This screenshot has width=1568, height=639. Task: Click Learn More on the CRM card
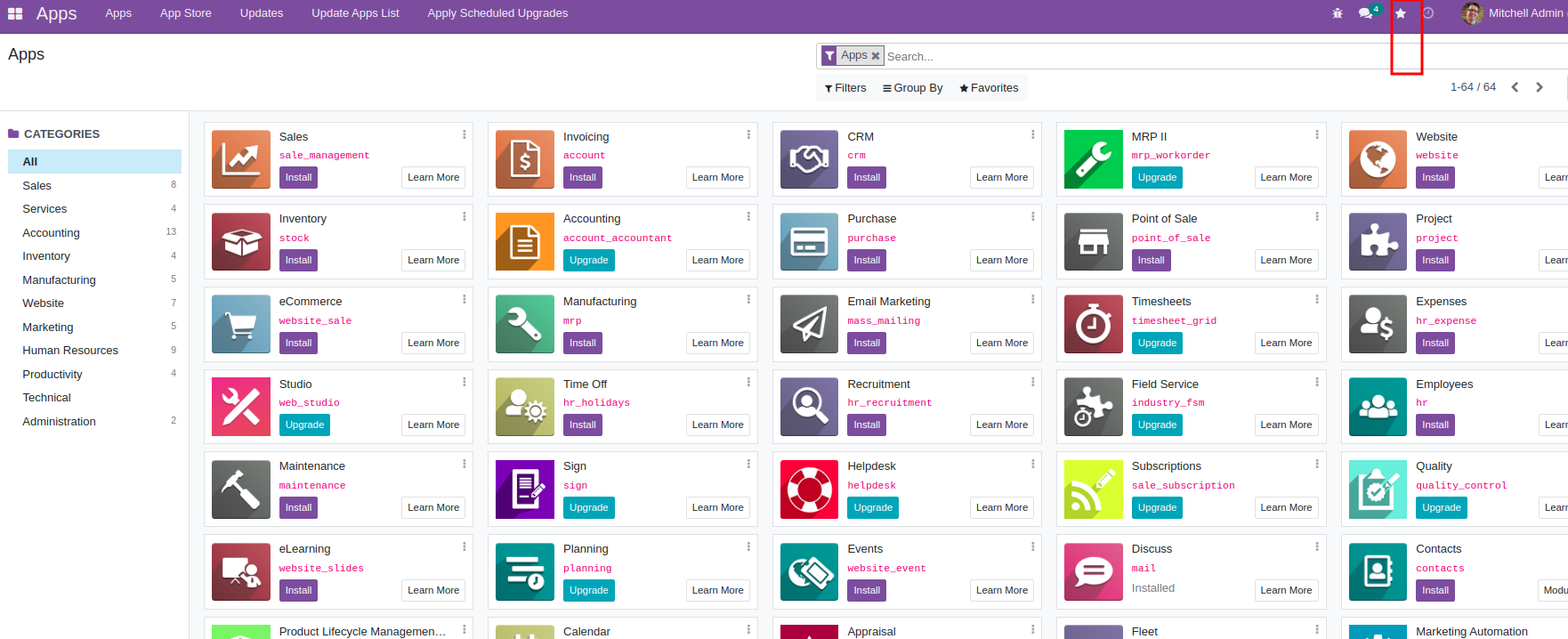pos(1002,177)
